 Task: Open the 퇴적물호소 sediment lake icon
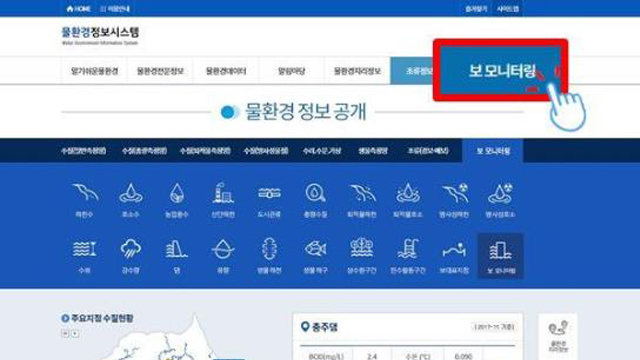pyautogui.click(x=408, y=200)
